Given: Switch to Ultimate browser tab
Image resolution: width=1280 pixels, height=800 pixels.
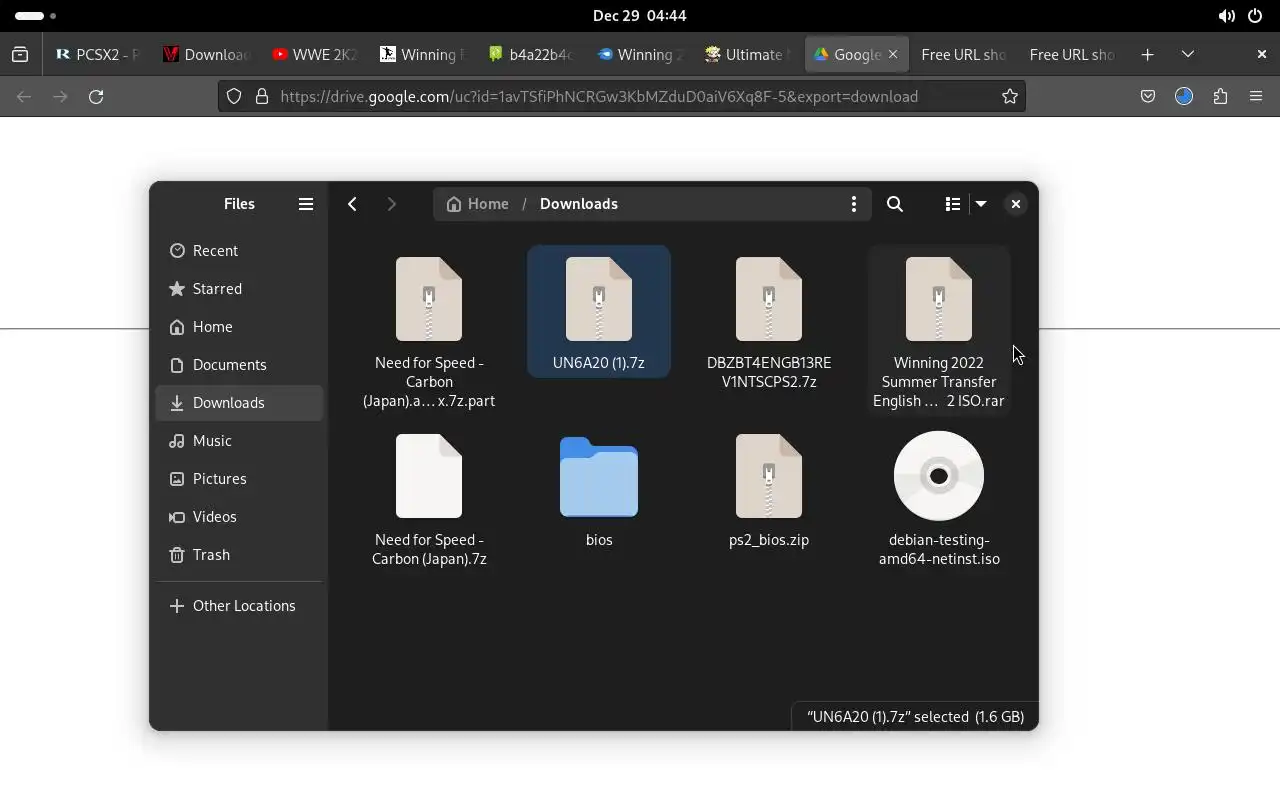Looking at the screenshot, I should (x=748, y=55).
